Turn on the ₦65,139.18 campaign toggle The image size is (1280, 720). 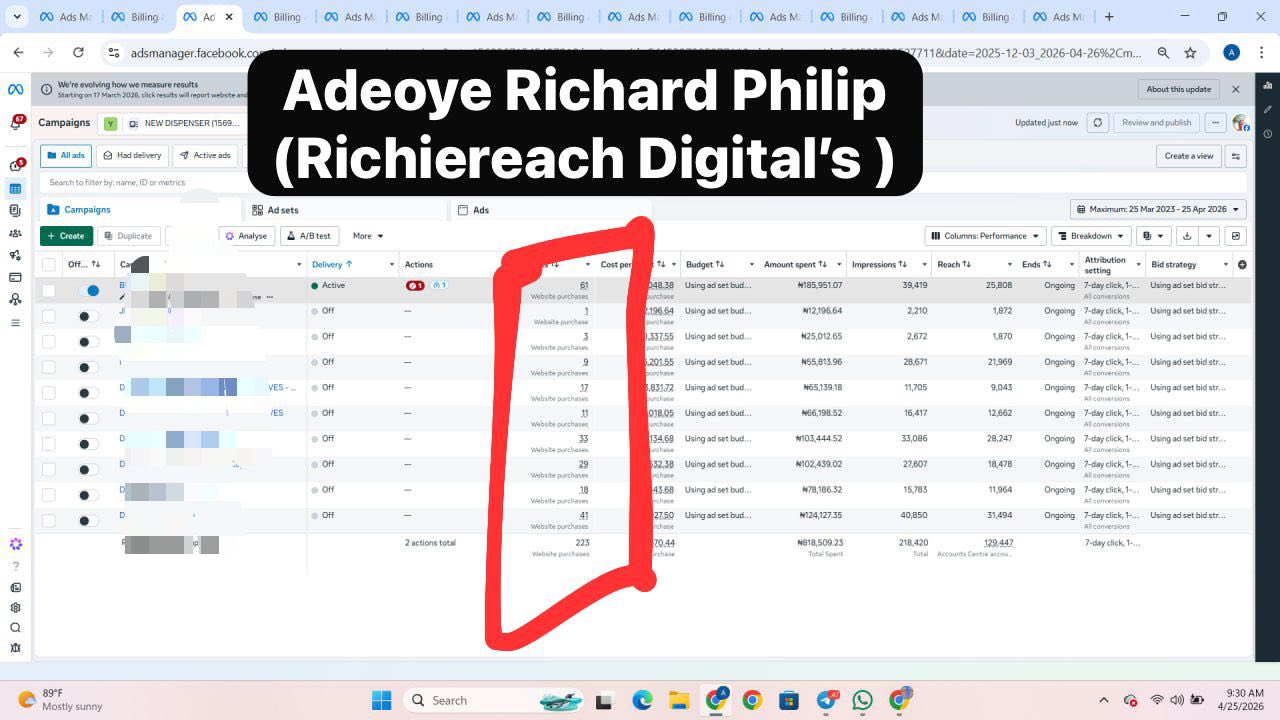pos(89,393)
